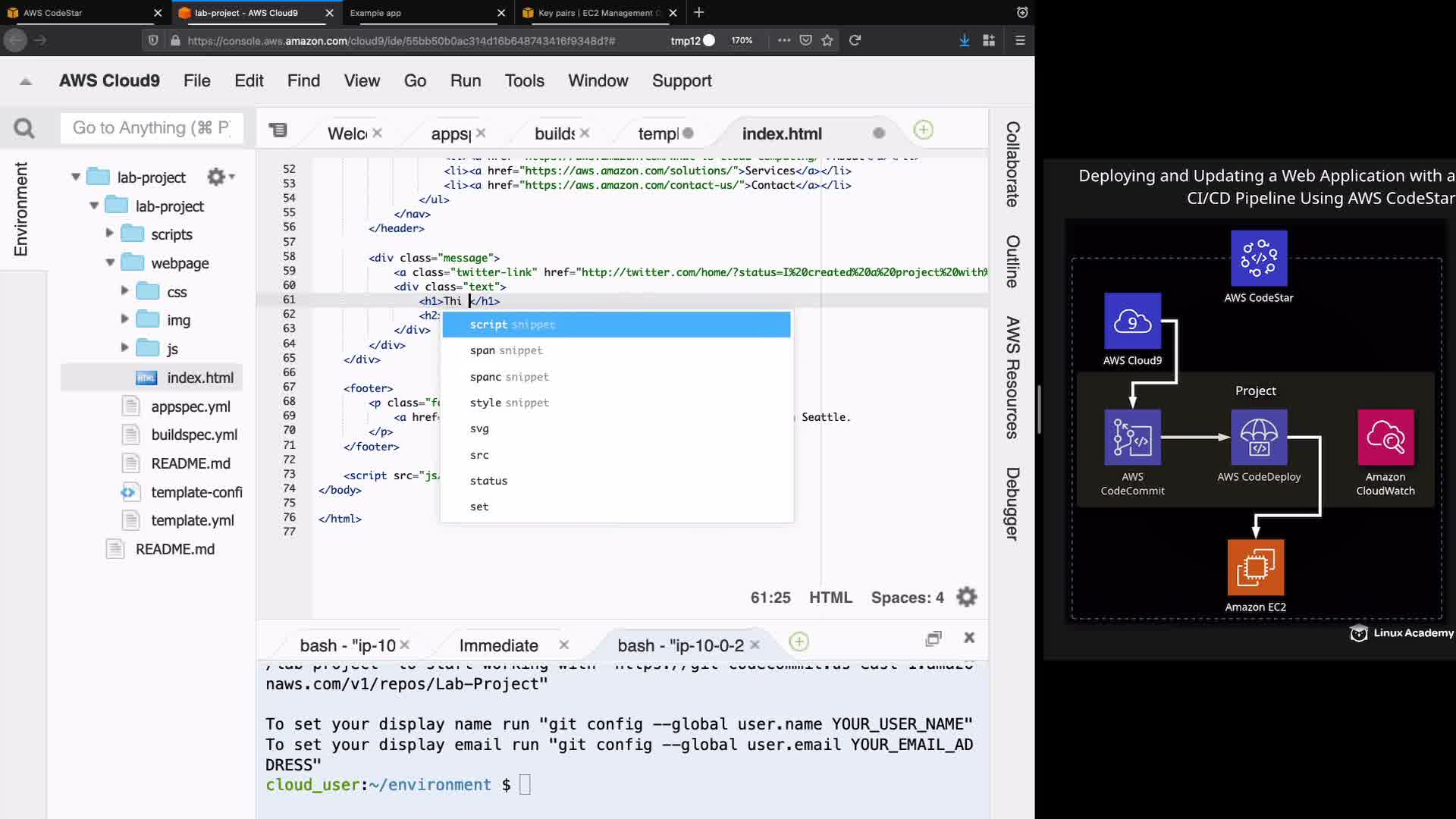Screen dimensions: 1456x819
Task: Click the editor tab list icon
Action: tap(278, 130)
